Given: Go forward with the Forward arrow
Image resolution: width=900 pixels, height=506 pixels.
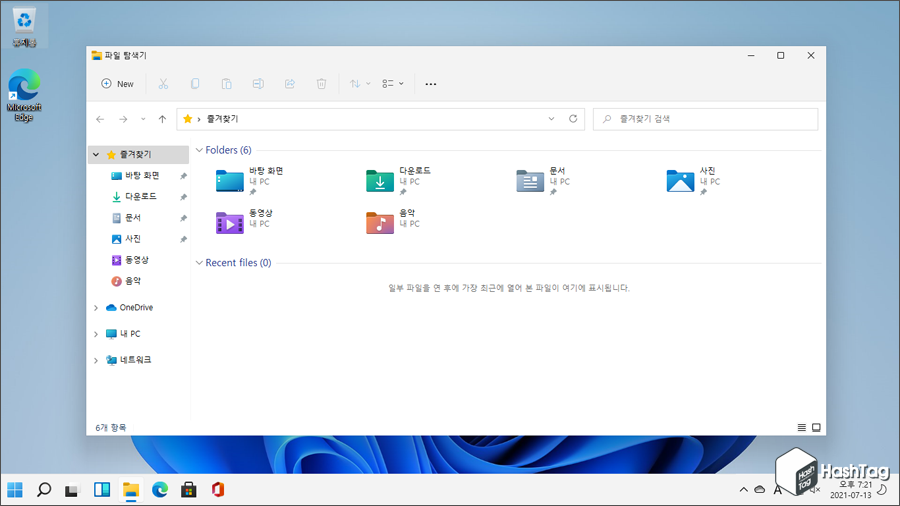Looking at the screenshot, I should point(123,119).
